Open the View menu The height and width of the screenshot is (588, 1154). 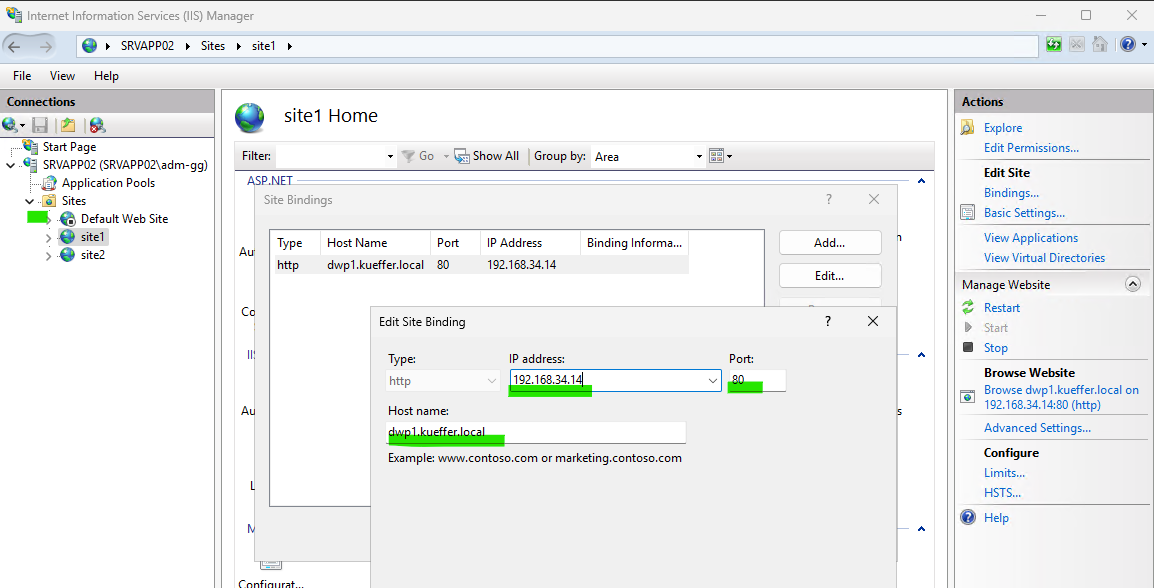(63, 76)
